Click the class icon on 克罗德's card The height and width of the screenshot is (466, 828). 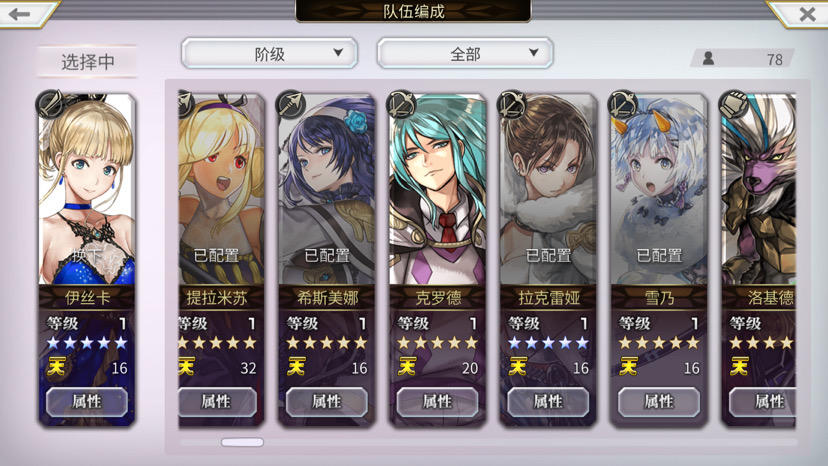pyautogui.click(x=402, y=104)
